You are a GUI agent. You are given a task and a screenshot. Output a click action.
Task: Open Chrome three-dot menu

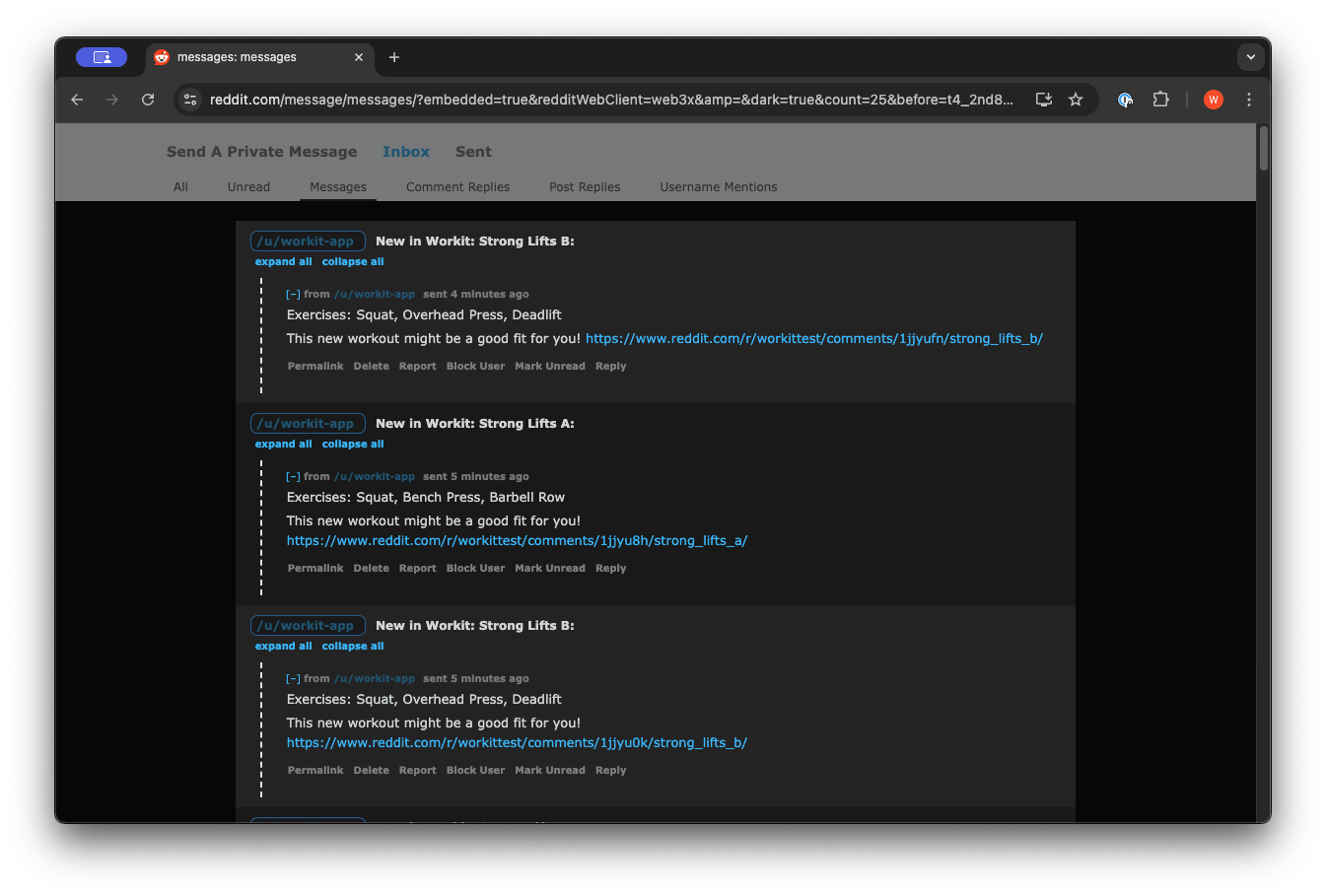(x=1249, y=100)
